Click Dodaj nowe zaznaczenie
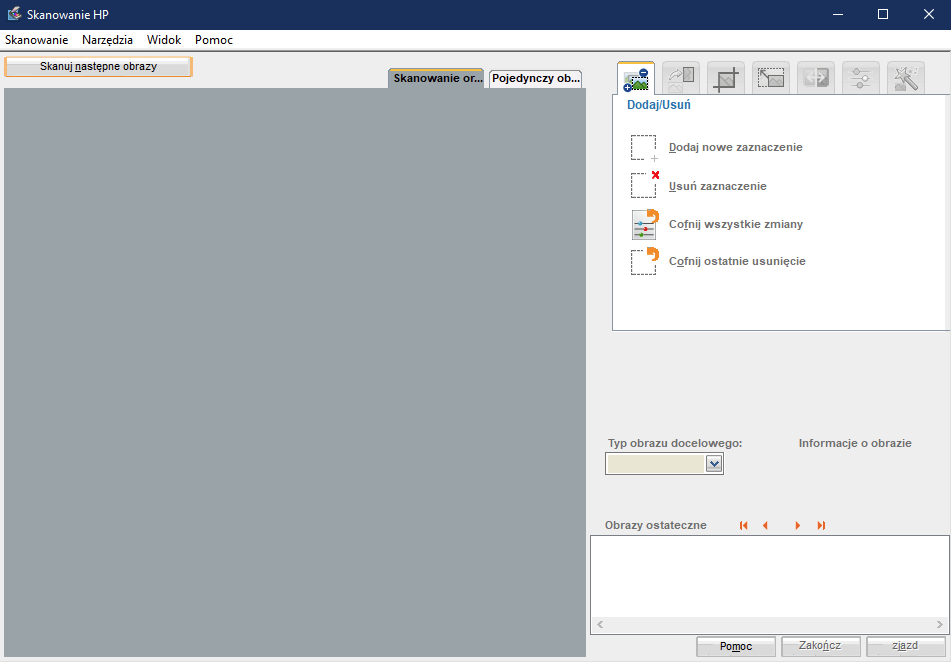This screenshot has width=951, height=663. [x=735, y=147]
